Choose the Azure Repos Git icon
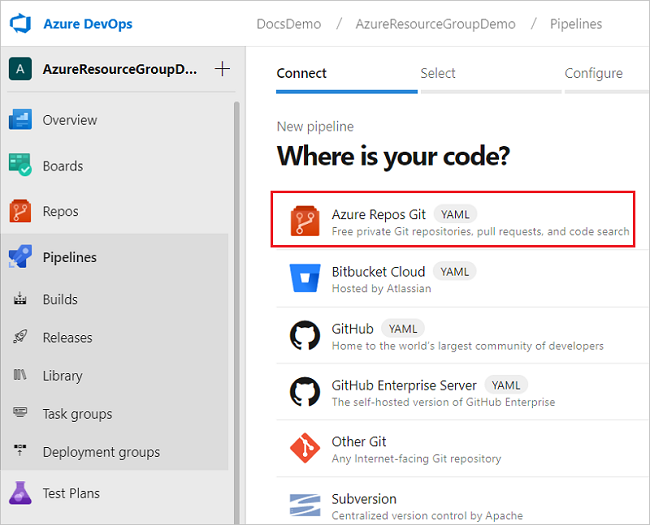The image size is (650, 525). click(304, 221)
